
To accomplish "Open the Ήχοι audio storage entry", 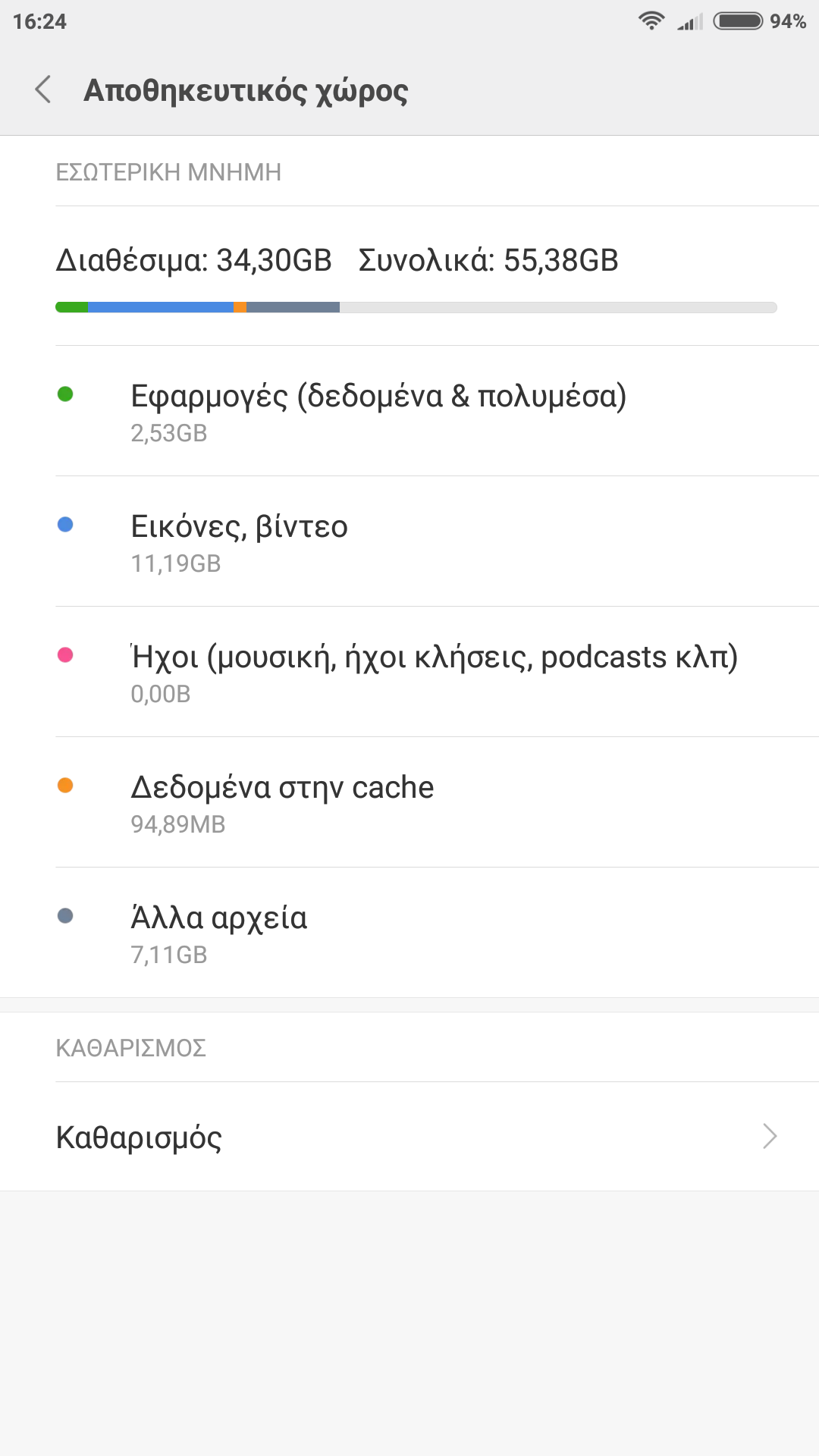I will [434, 672].
